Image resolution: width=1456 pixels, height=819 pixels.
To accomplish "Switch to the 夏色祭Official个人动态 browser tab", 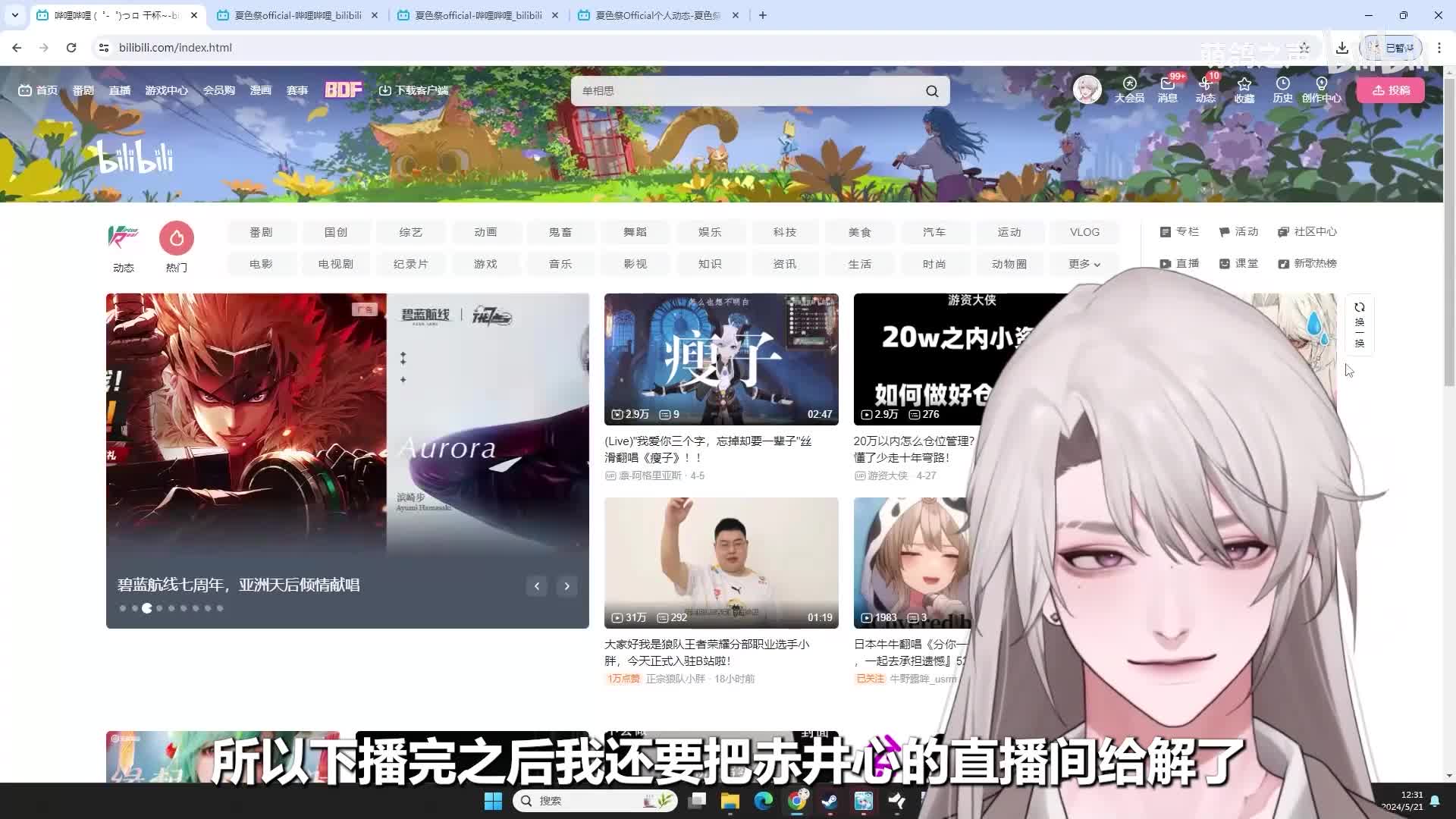I will click(654, 14).
